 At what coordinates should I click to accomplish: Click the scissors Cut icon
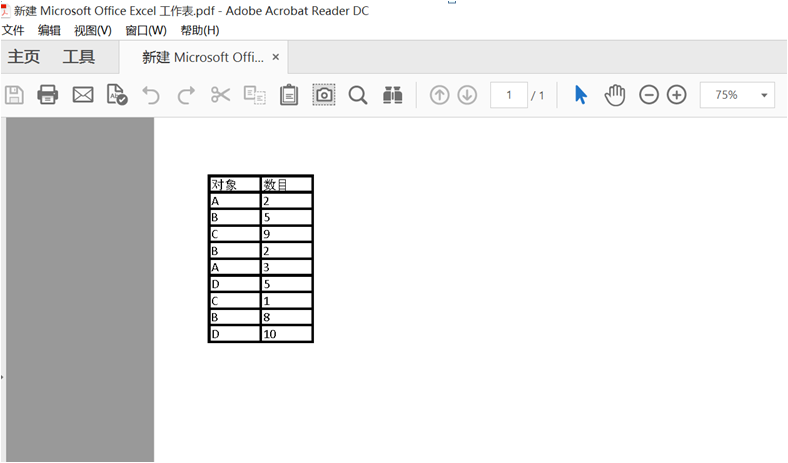tap(220, 95)
